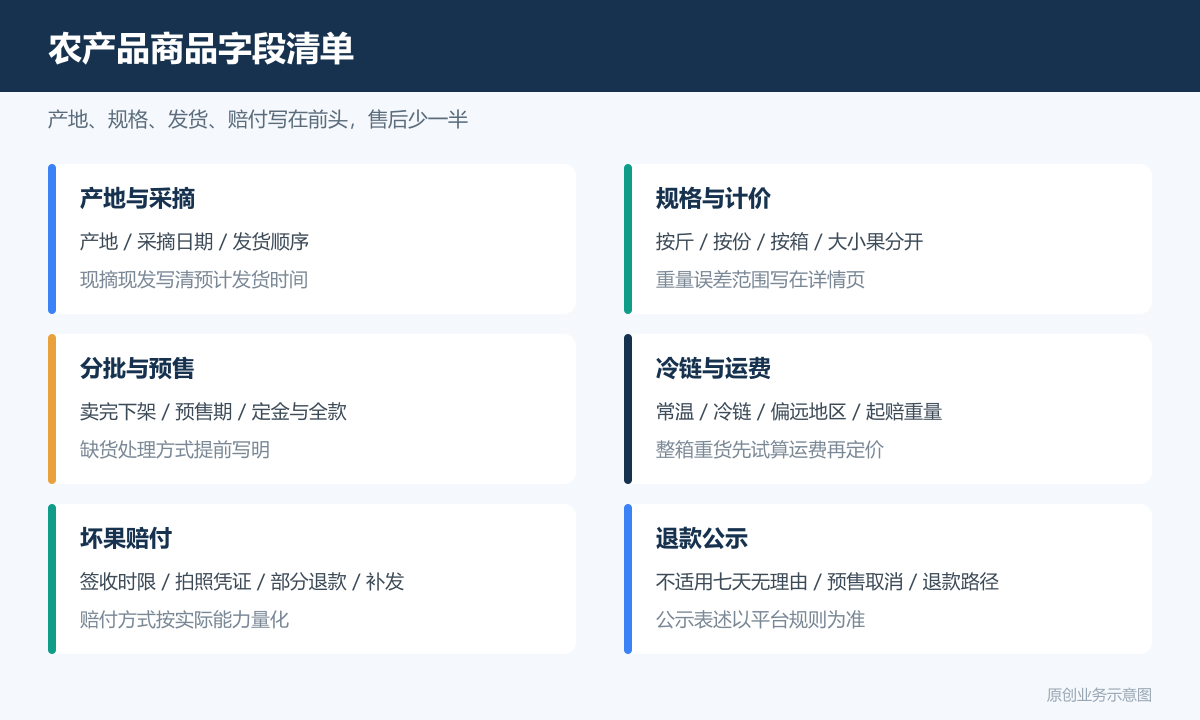Select the 退款公示 card heading
This screenshot has width=1200, height=720.
coord(702,539)
